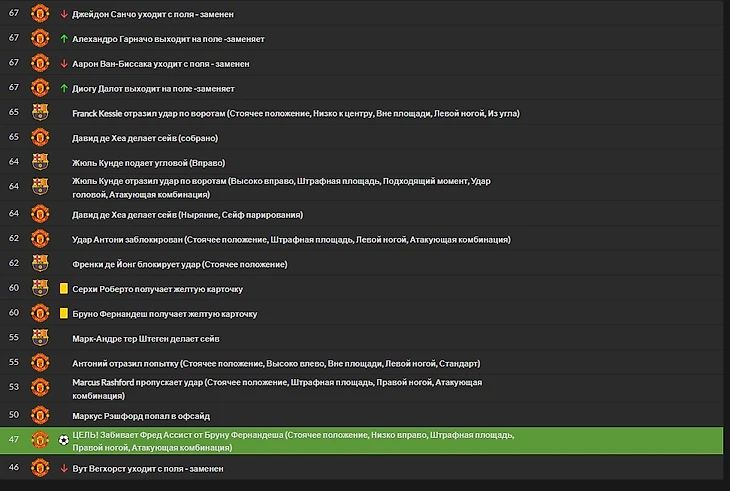This screenshot has height=491, width=730.
Task: Click minute 55 in Антоний отразил попытку row
Action: coord(14,362)
